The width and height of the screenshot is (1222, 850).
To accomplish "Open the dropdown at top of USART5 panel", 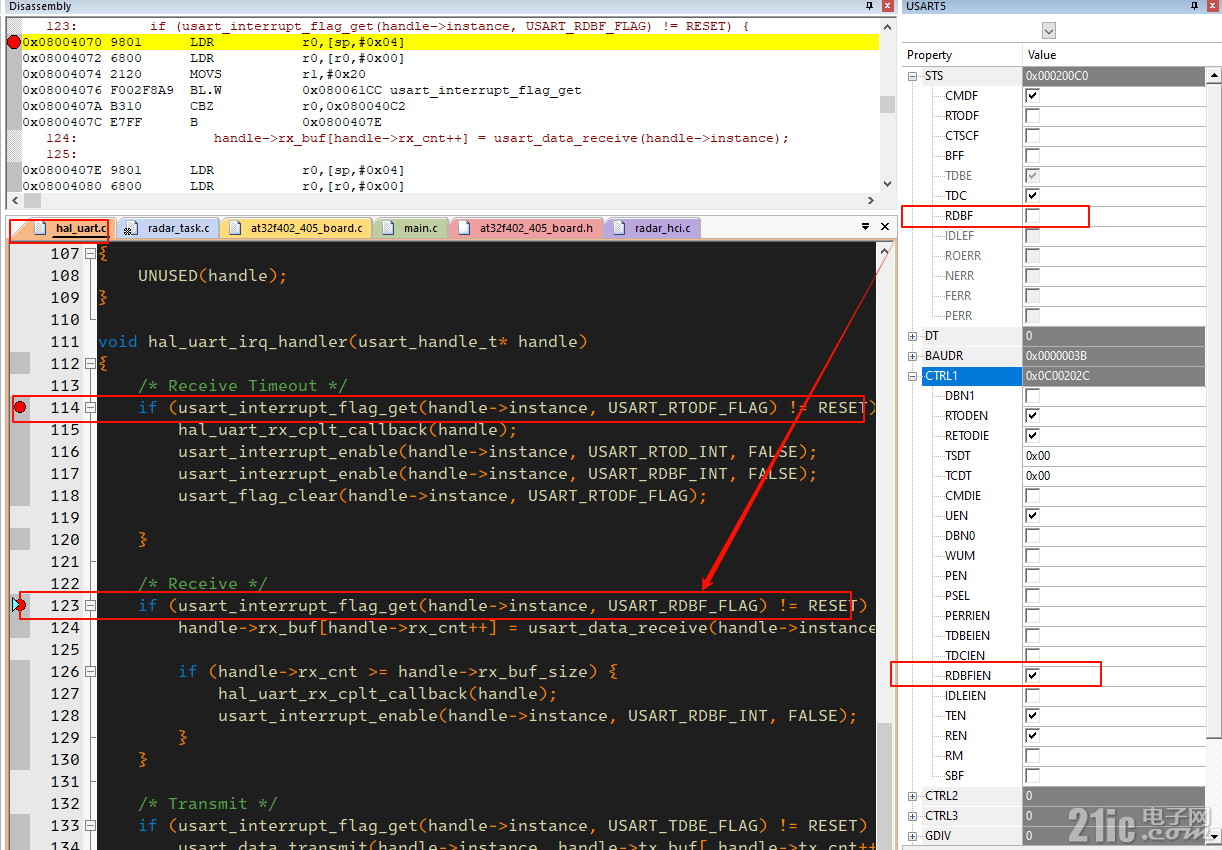I will coord(1048,30).
